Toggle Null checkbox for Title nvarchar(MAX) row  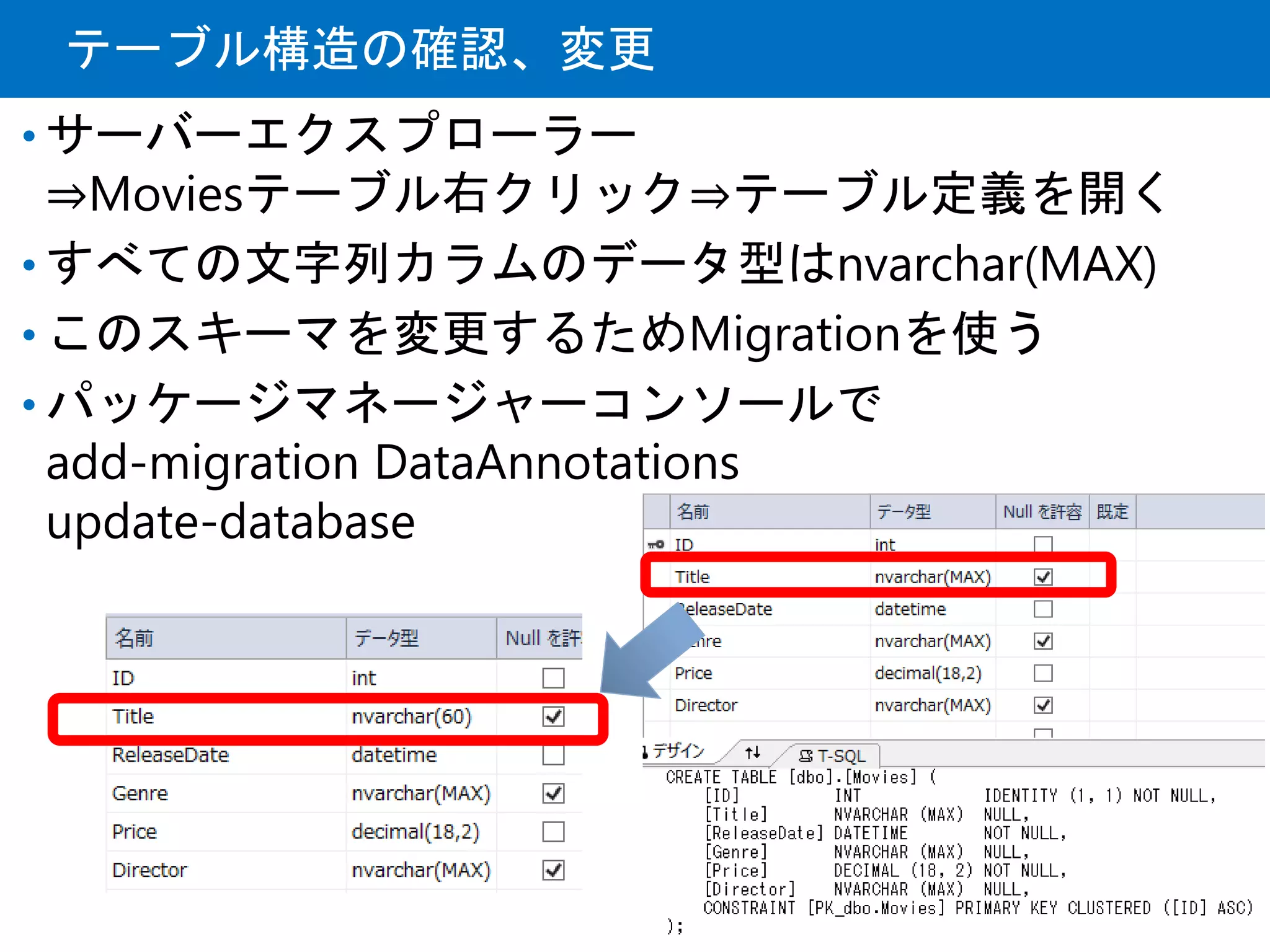pyautogui.click(x=1043, y=577)
